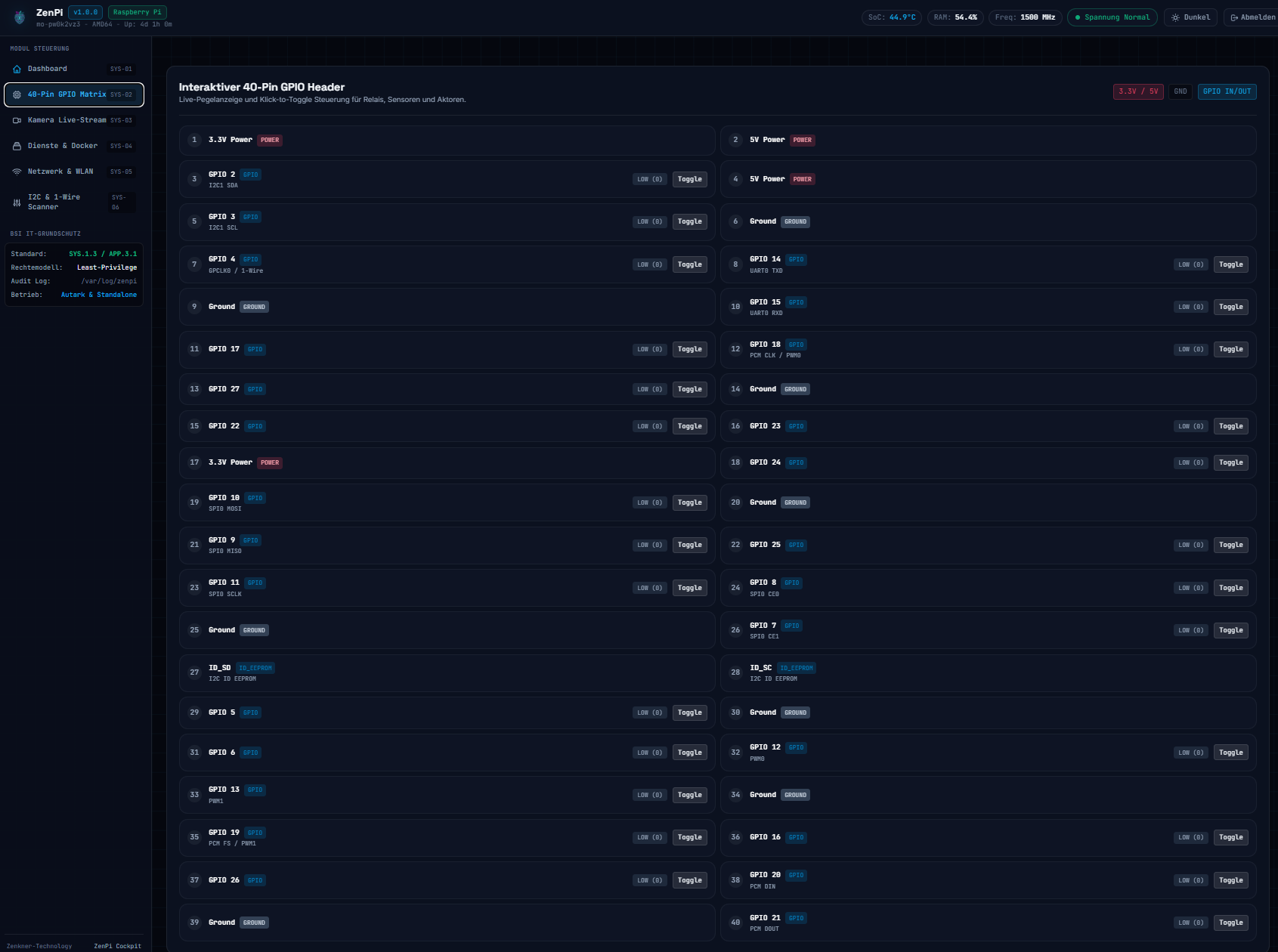1278x952 pixels.
Task: Click the Netzwerk & WLAN wifi icon
Action: pyautogui.click(x=17, y=172)
